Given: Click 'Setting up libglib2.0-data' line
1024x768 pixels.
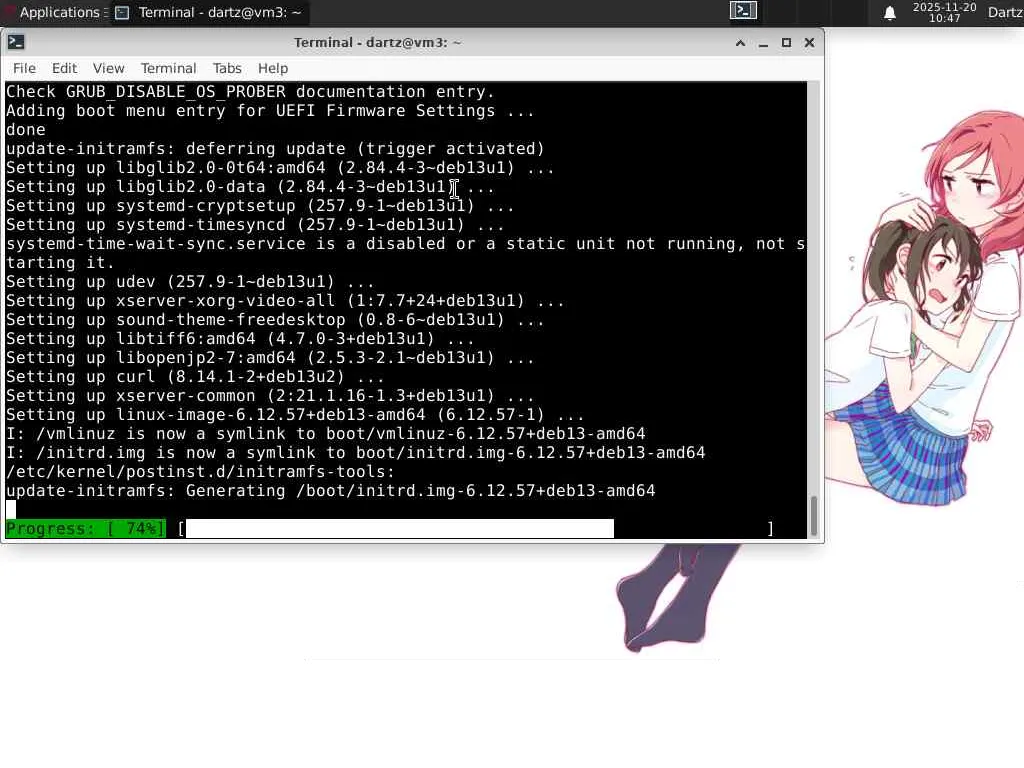Looking at the screenshot, I should 250,187.
